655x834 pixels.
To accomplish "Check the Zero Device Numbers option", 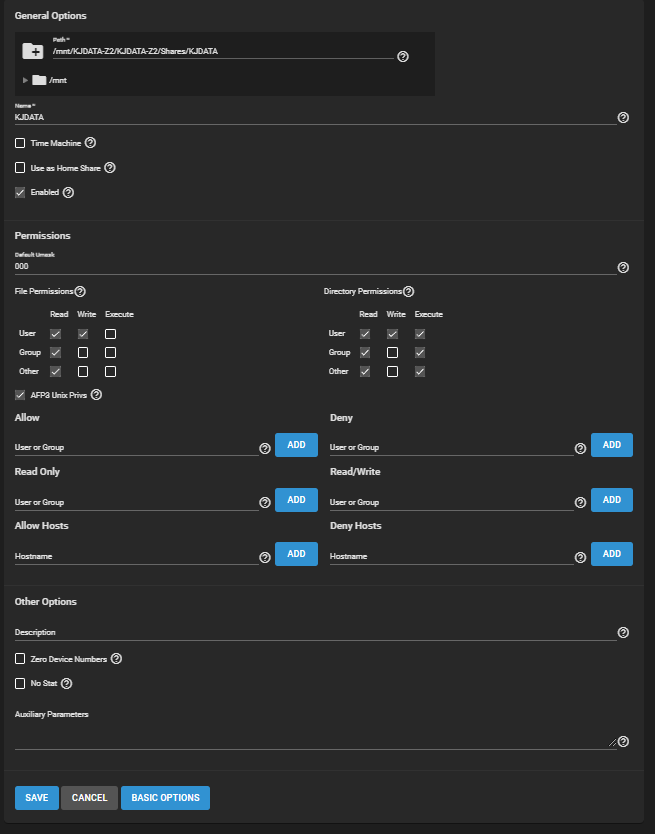I will tap(20, 659).
